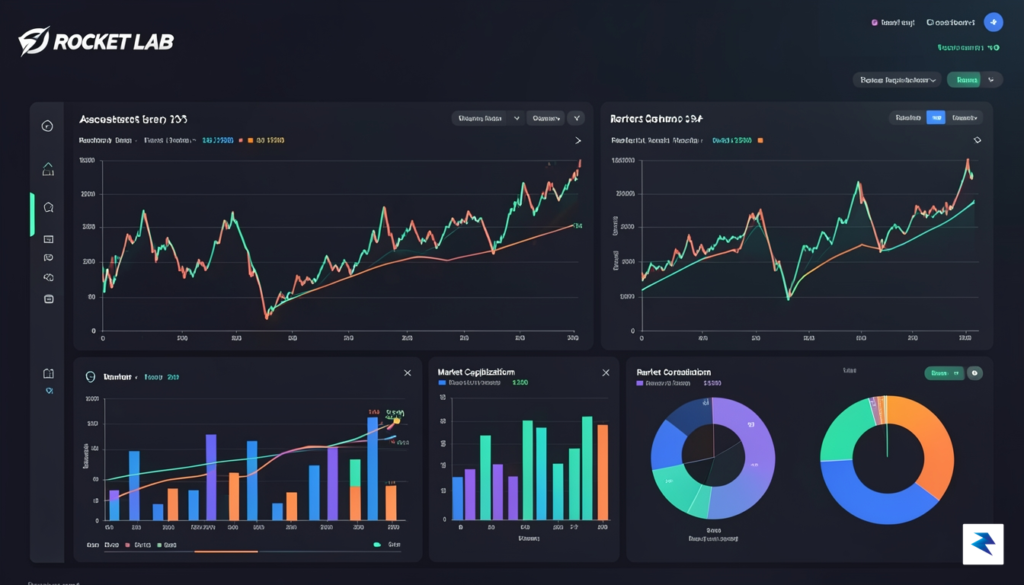Click the right arrow in the first chart panel
1024x585 pixels.
pos(578,140)
